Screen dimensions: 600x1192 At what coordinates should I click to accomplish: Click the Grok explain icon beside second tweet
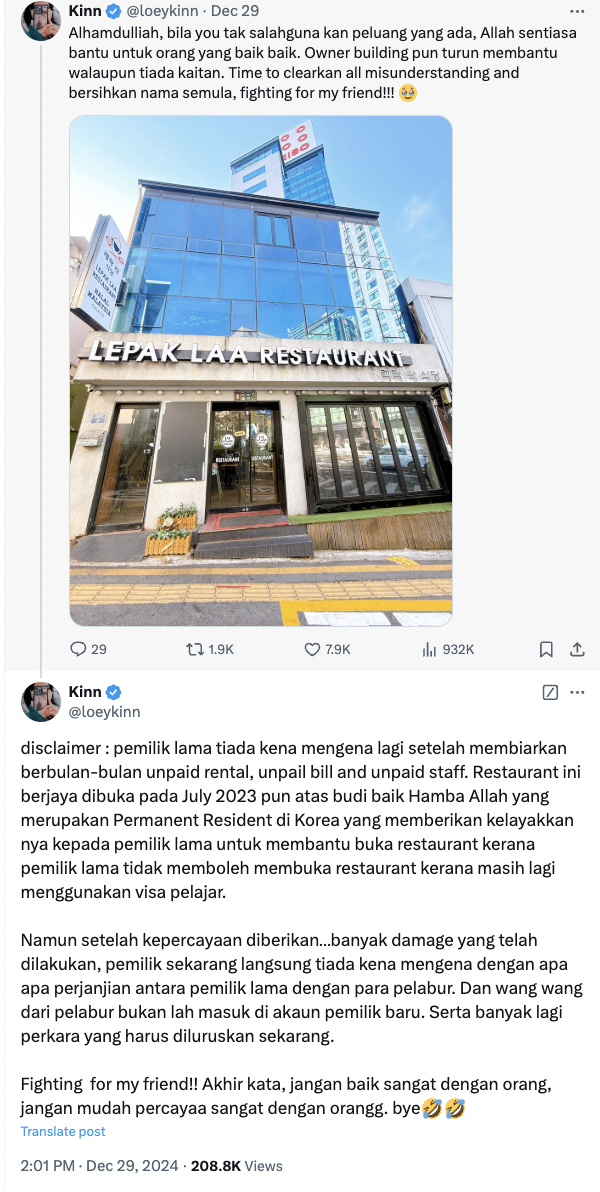click(551, 693)
